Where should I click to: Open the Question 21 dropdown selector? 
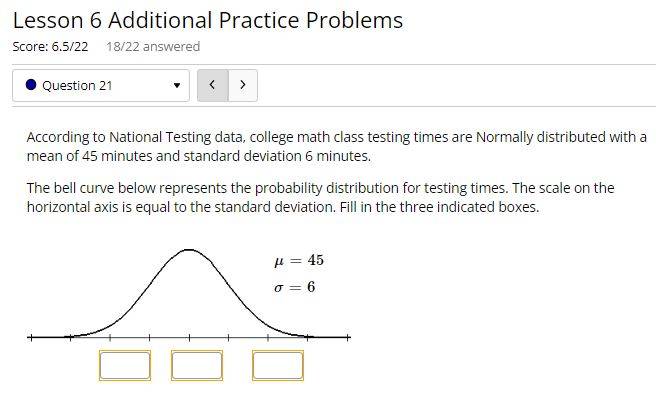(101, 85)
